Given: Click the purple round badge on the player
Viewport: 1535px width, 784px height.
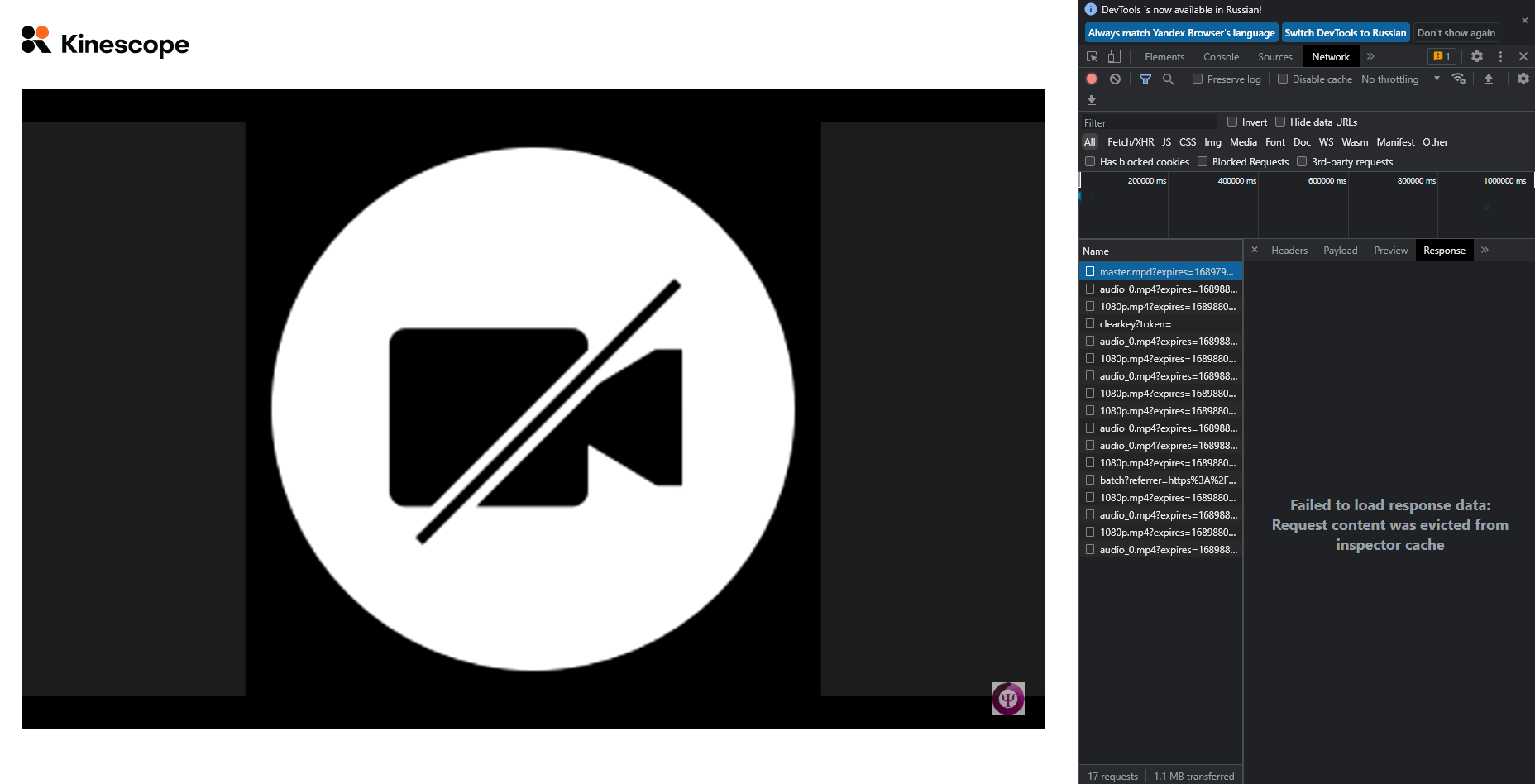Looking at the screenshot, I should coord(1008,699).
